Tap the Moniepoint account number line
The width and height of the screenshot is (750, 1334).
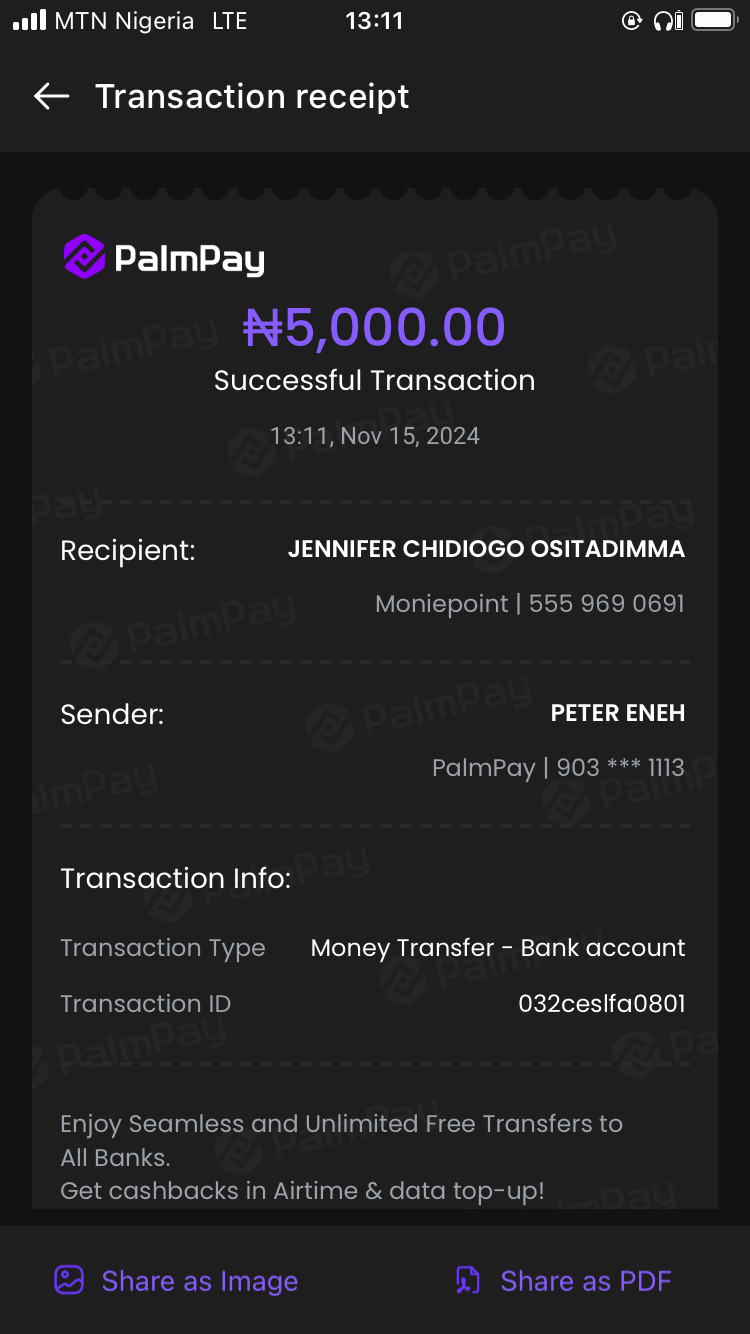tap(530, 604)
